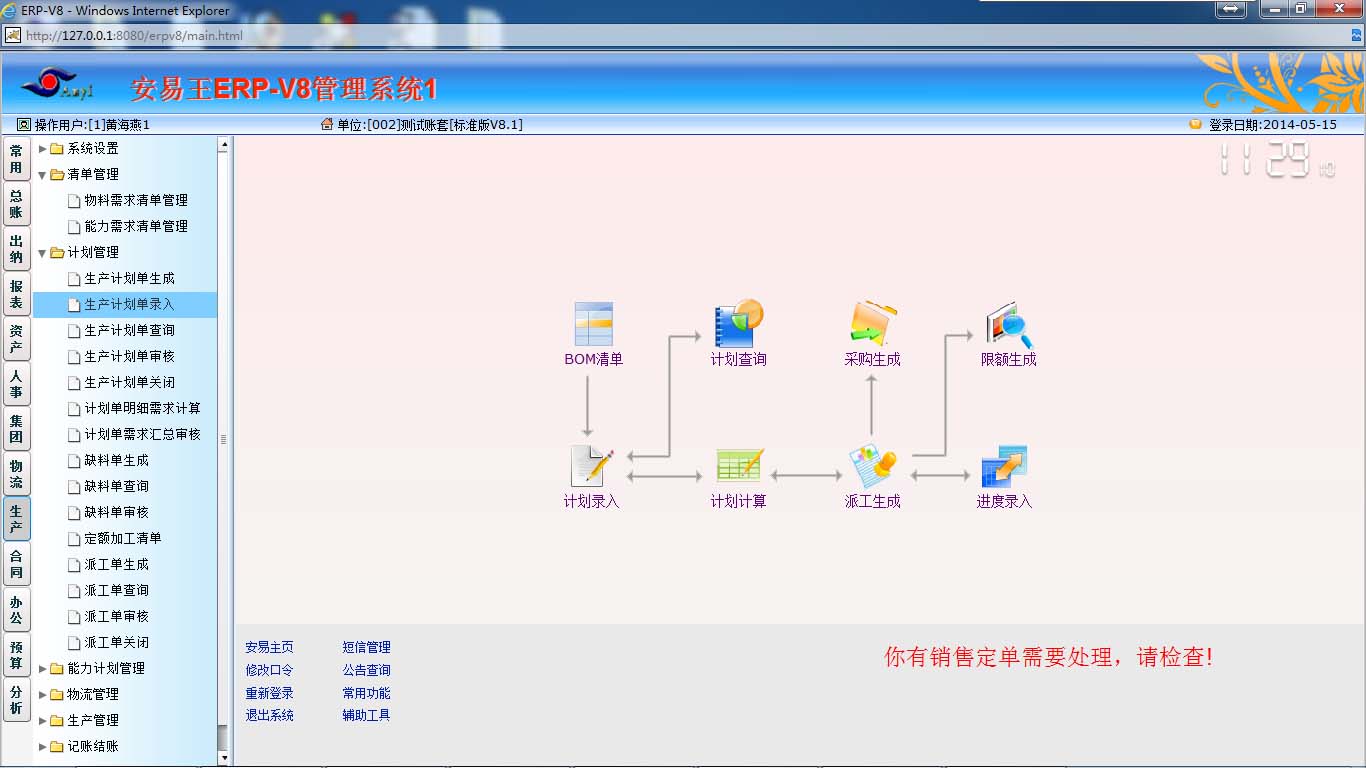Click the 修改口令 link
The image size is (1366, 768).
click(269, 670)
